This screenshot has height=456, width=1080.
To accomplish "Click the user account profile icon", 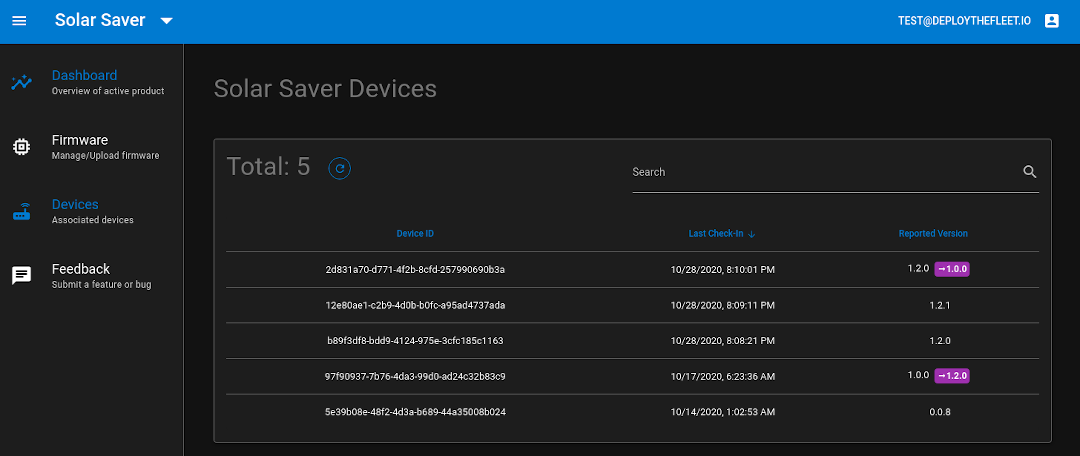I will tap(1052, 21).
